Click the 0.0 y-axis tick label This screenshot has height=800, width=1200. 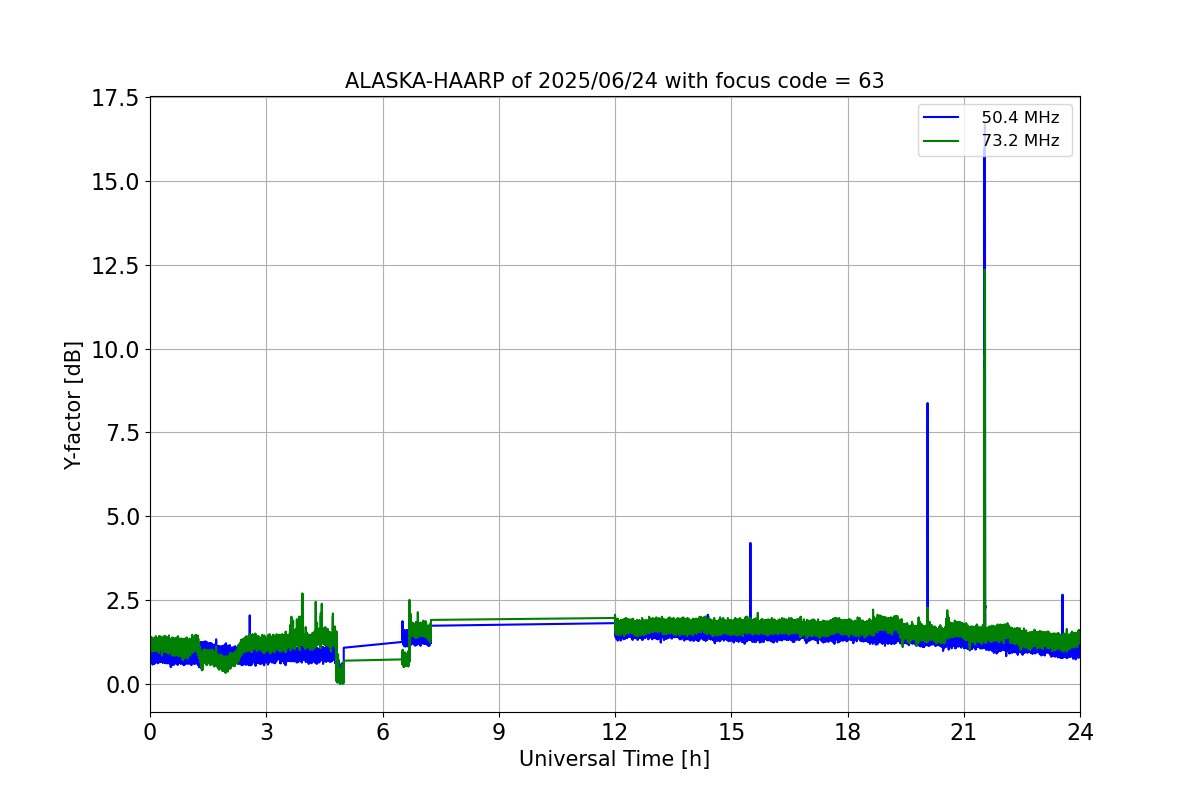tap(122, 684)
